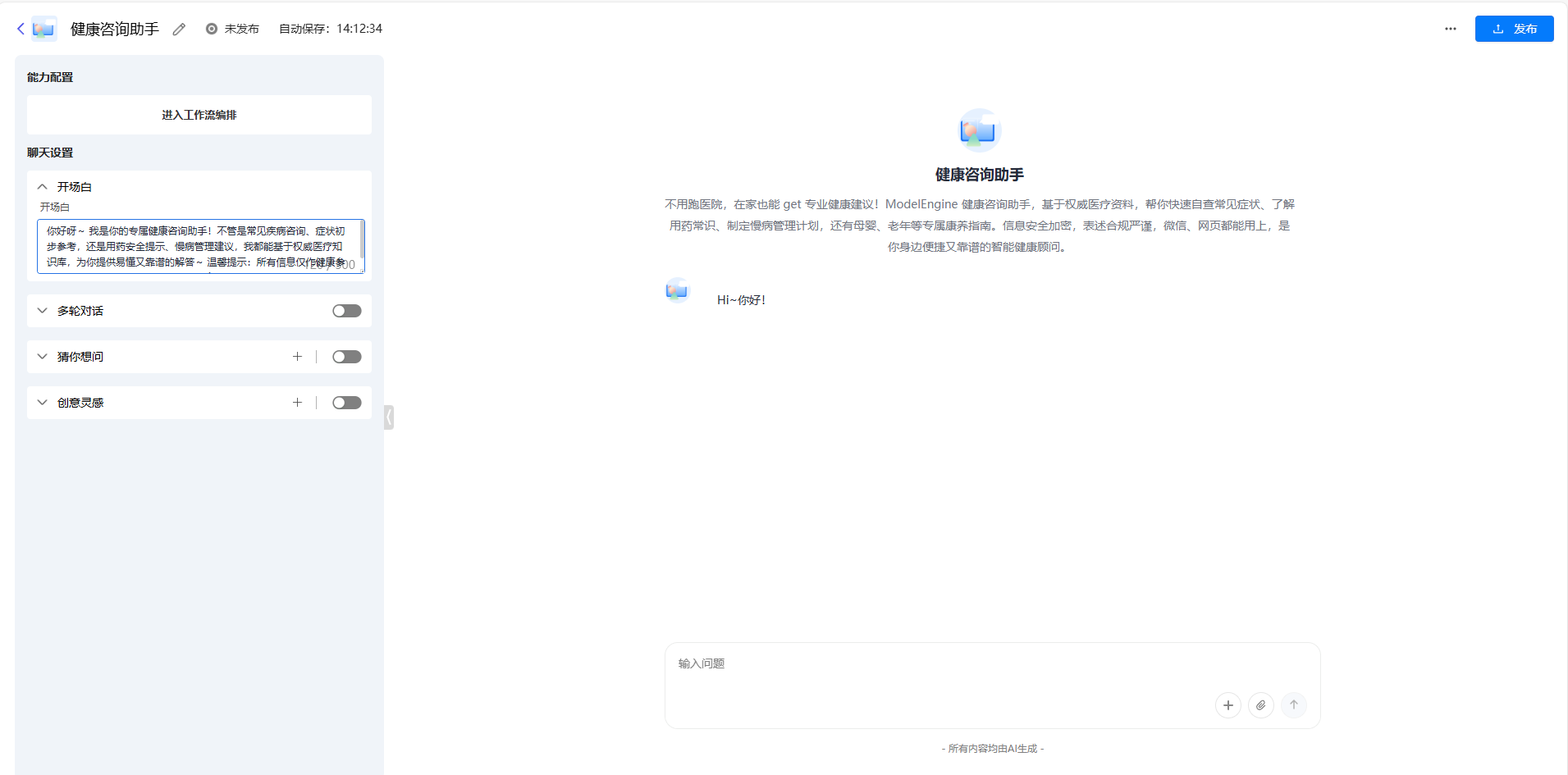The width and height of the screenshot is (1568, 775).
Task: Collapse the 开场白 section
Action: click(x=42, y=186)
